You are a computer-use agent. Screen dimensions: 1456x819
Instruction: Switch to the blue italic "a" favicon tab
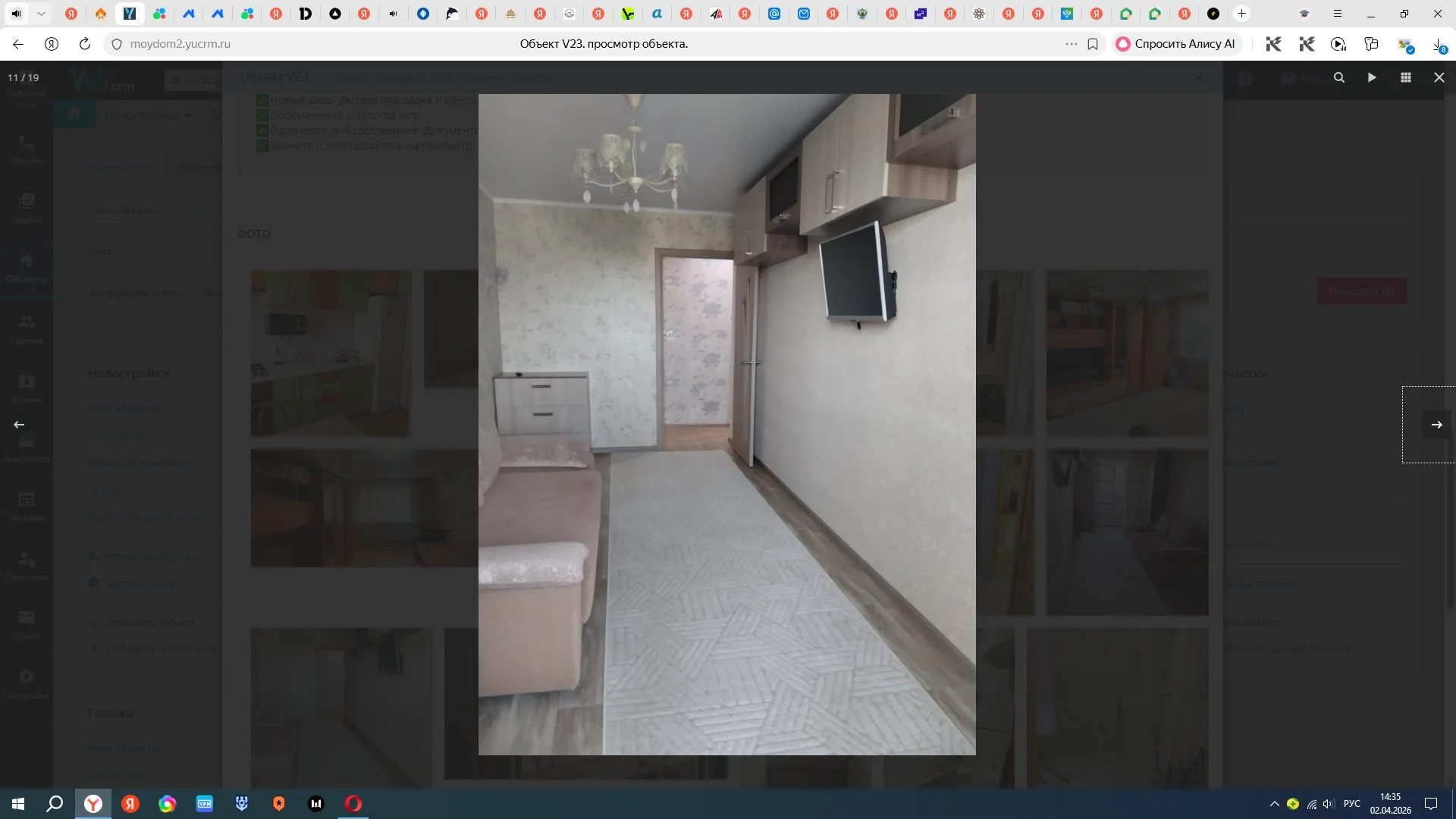click(x=657, y=14)
